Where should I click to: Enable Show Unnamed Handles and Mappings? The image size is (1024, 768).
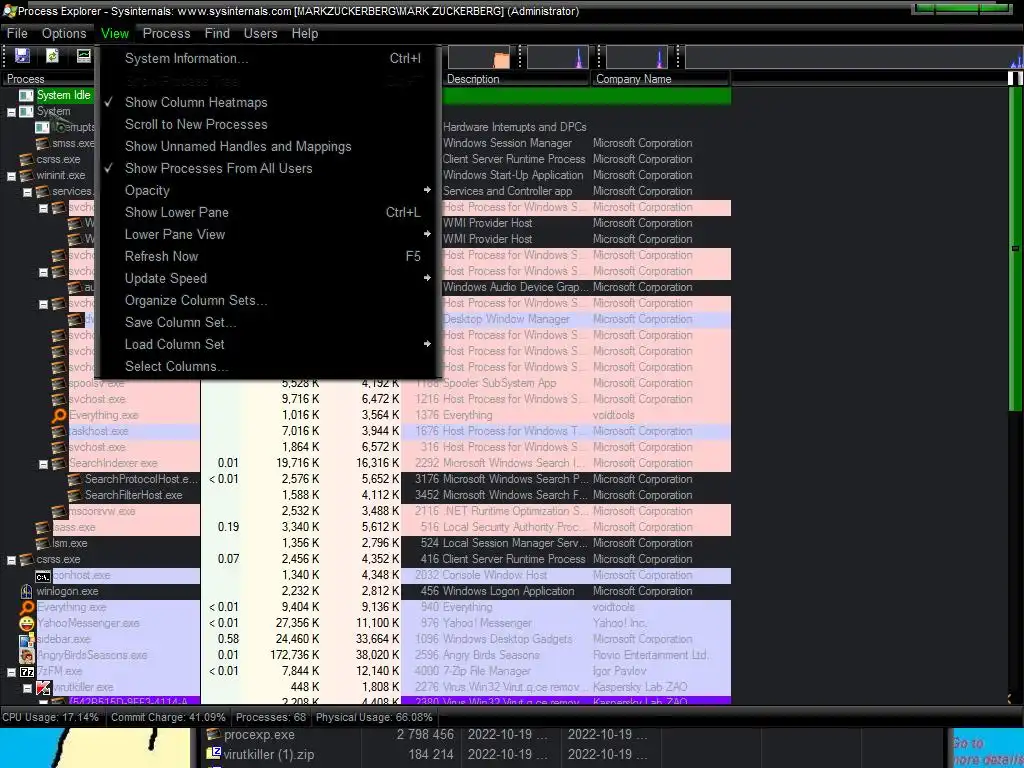tap(238, 146)
